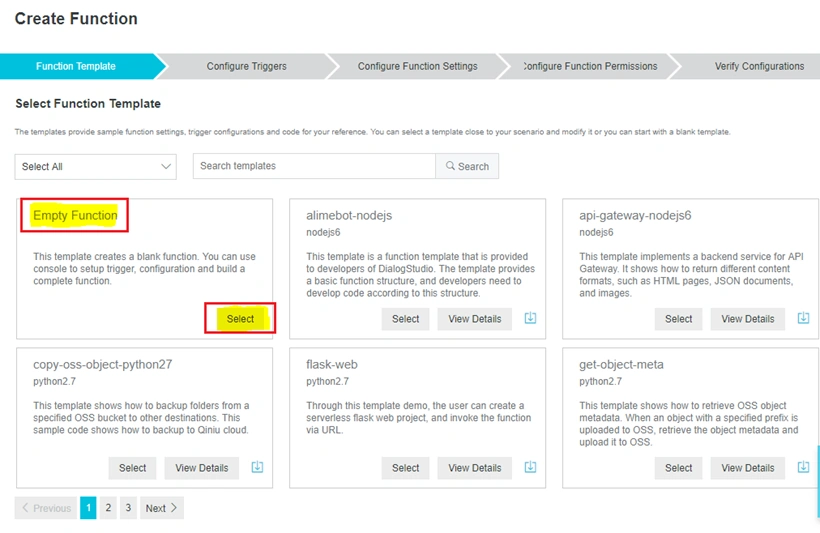Click the copy-oss-object-python27 title

point(102,365)
